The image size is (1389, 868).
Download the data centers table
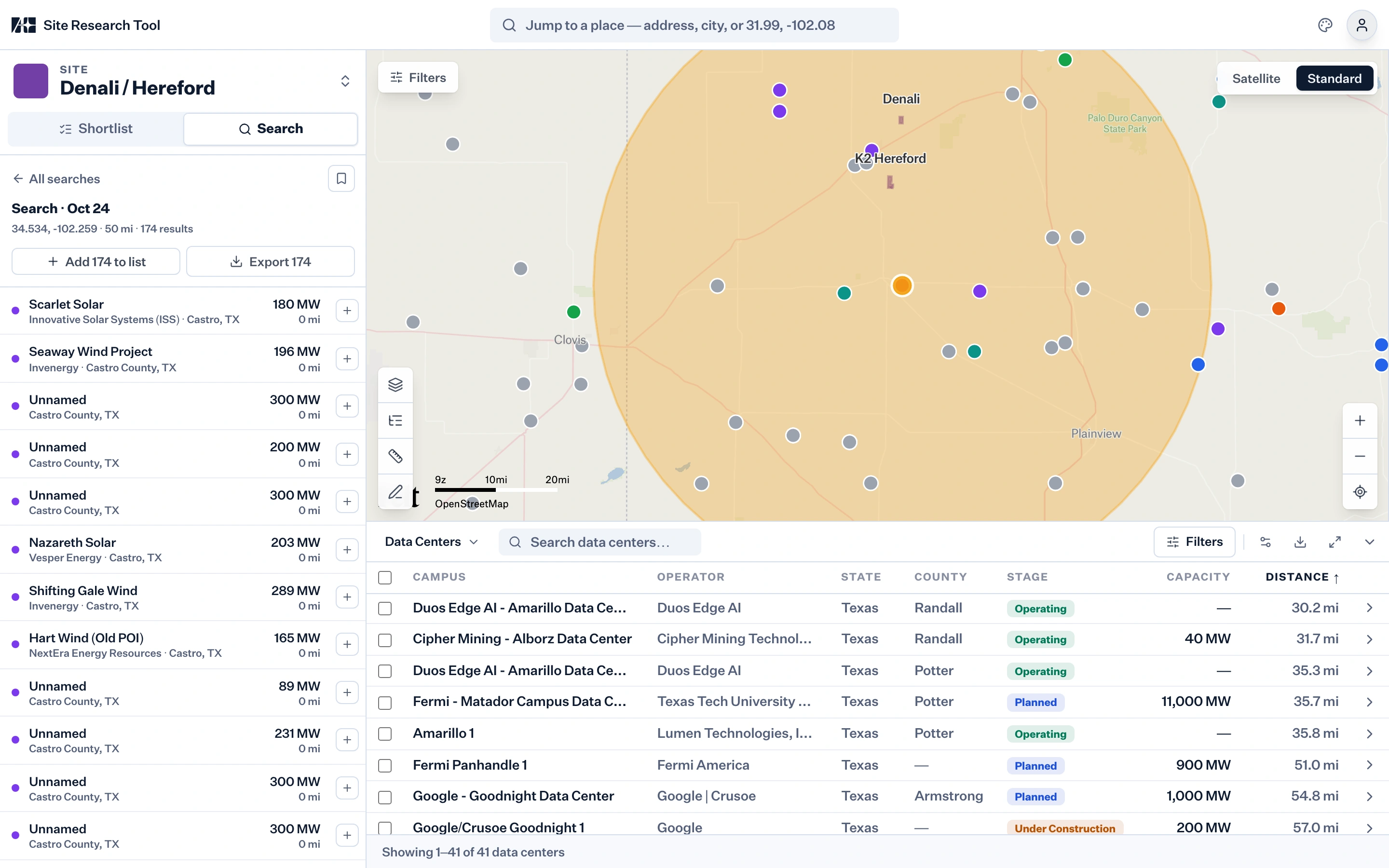(1300, 542)
